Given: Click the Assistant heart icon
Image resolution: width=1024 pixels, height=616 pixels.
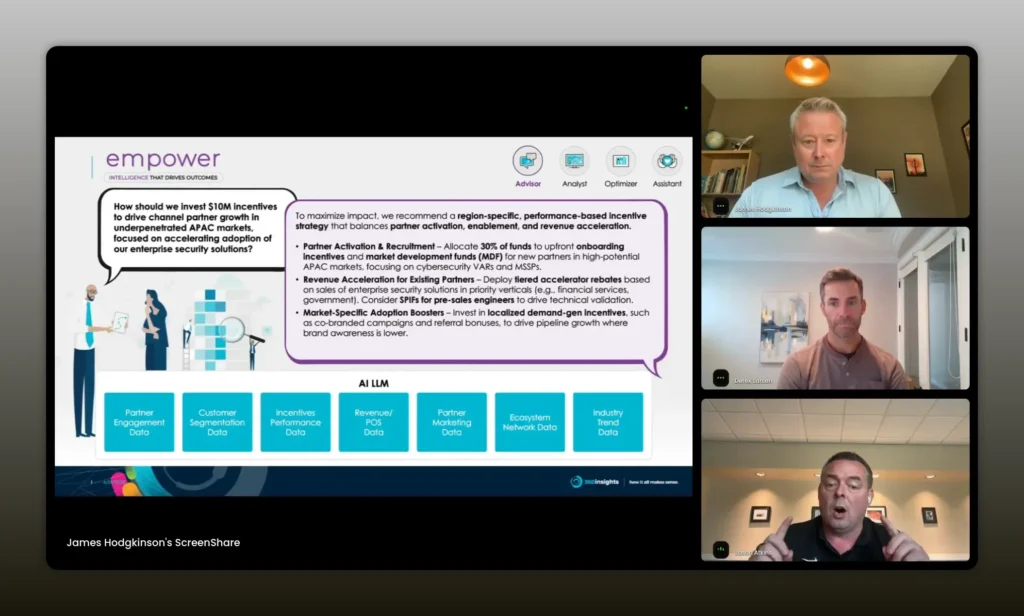Looking at the screenshot, I should pos(667,160).
